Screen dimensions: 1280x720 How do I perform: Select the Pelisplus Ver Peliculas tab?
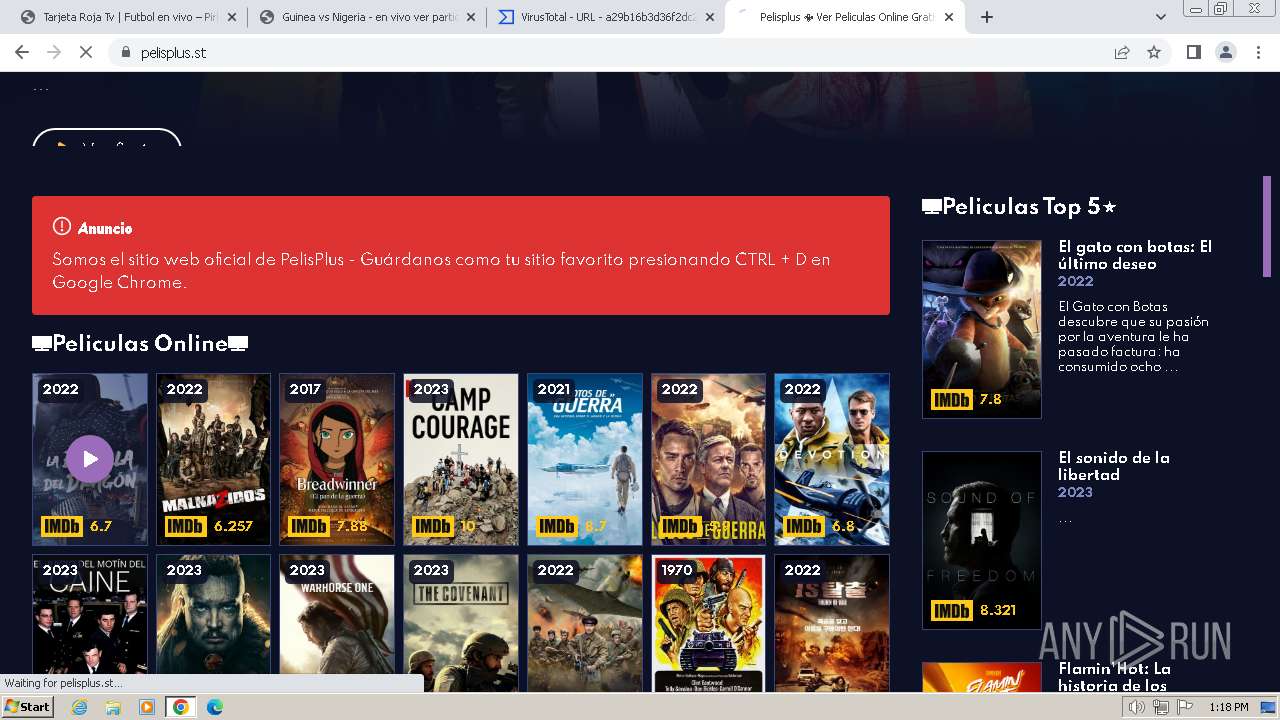coord(845,17)
